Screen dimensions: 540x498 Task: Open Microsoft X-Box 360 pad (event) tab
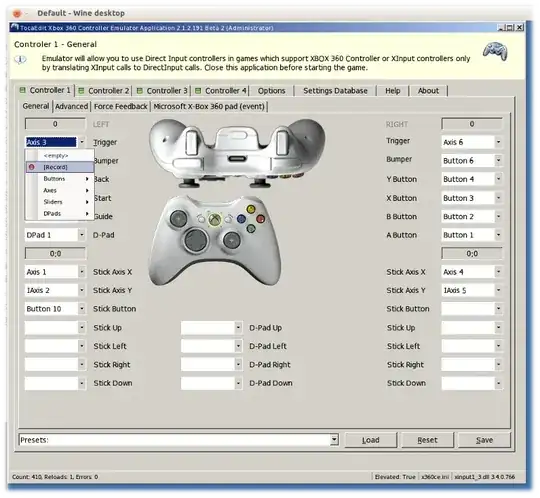209,106
